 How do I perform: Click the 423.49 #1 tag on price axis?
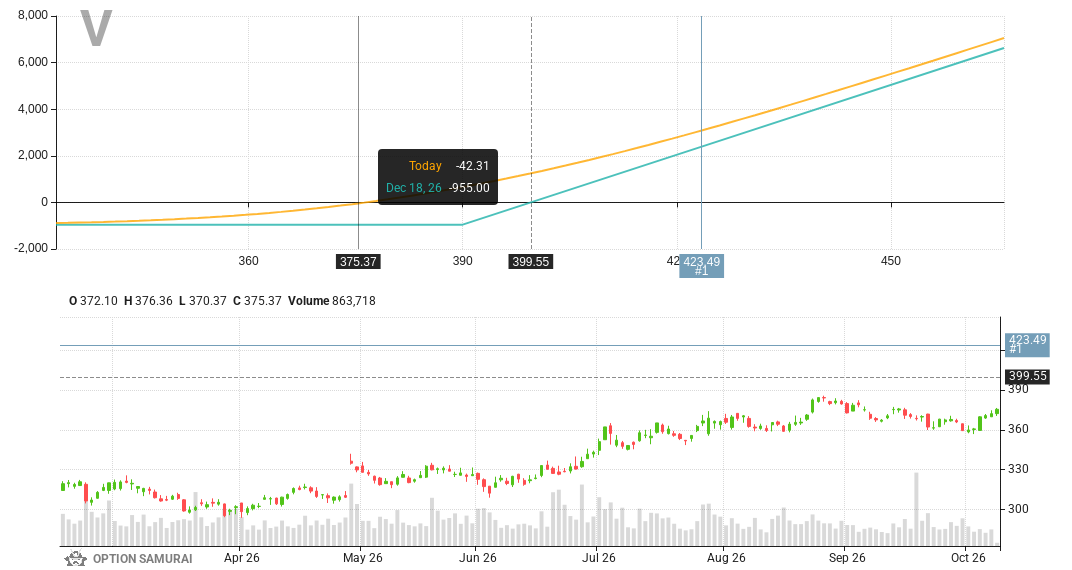click(x=1027, y=344)
